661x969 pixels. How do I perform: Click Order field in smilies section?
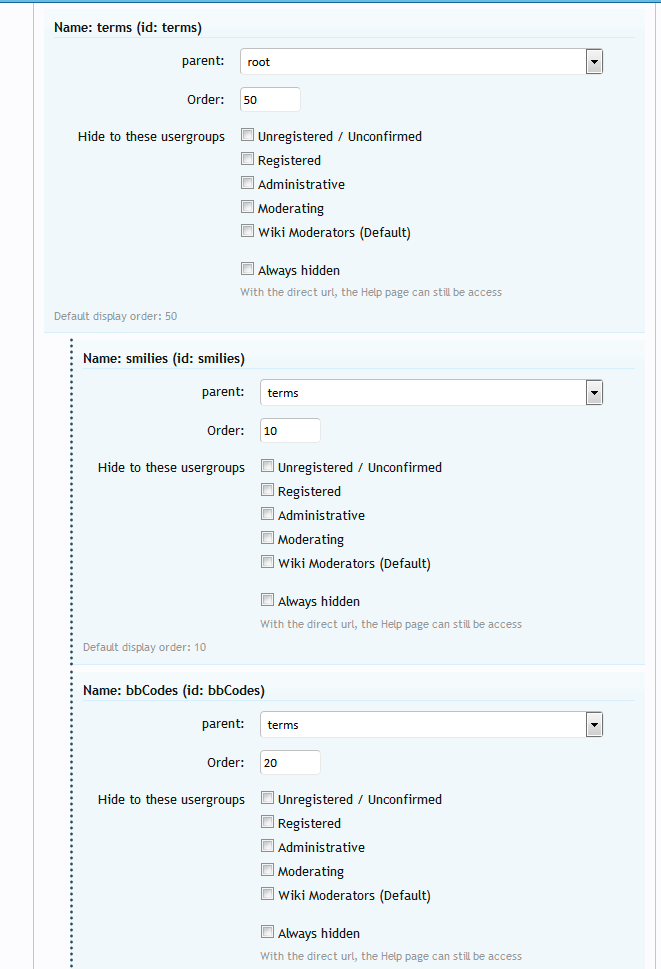[x=290, y=431]
